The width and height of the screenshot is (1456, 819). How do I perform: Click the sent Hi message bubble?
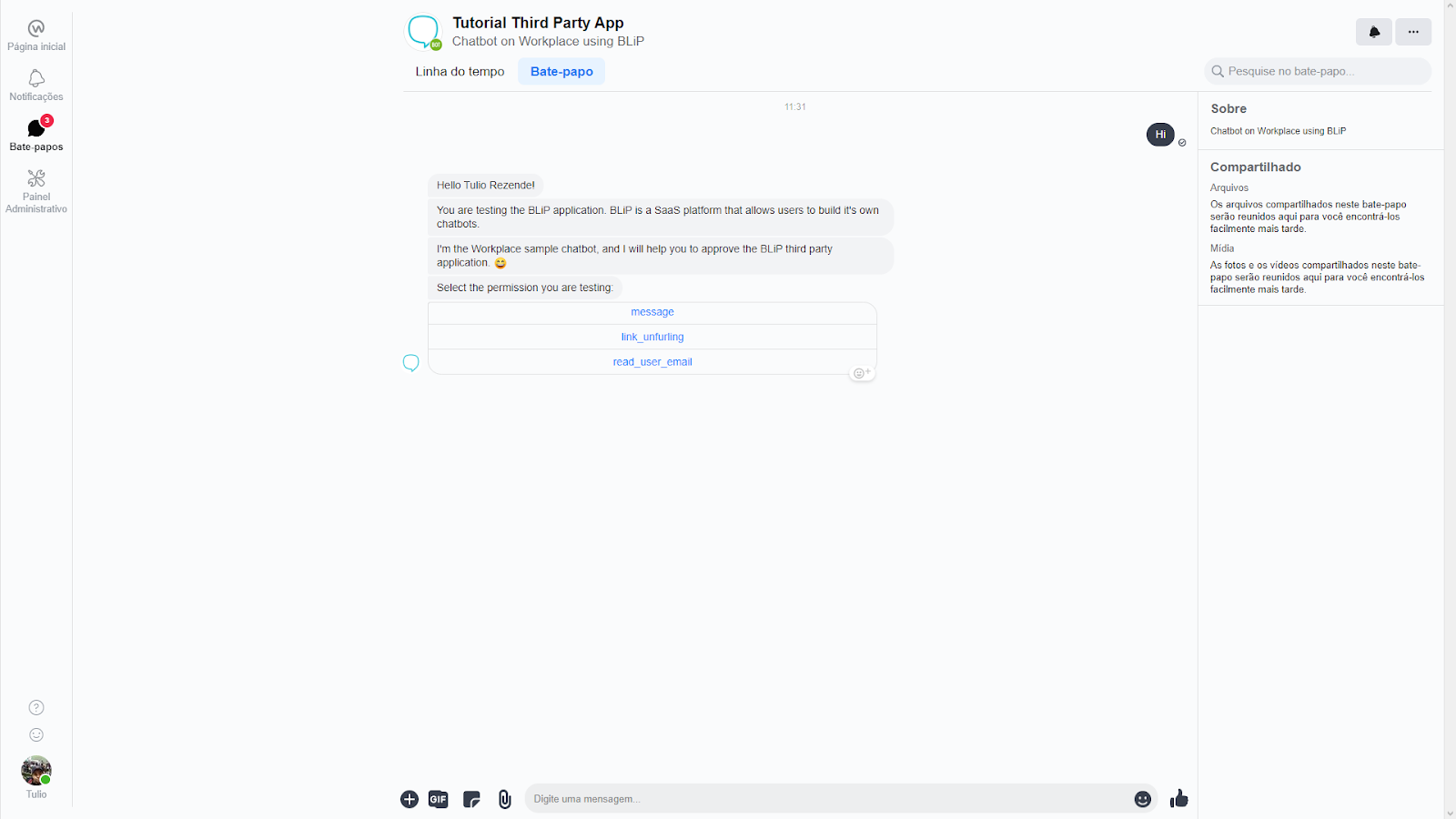click(x=1160, y=134)
